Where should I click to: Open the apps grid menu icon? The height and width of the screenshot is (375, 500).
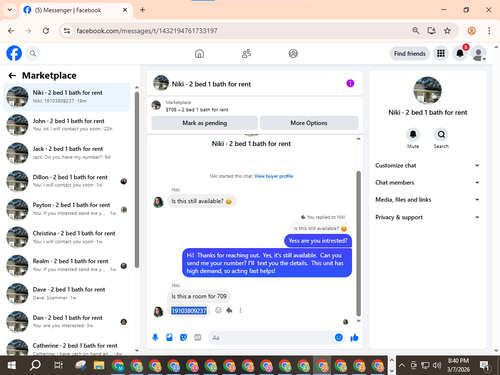point(441,53)
